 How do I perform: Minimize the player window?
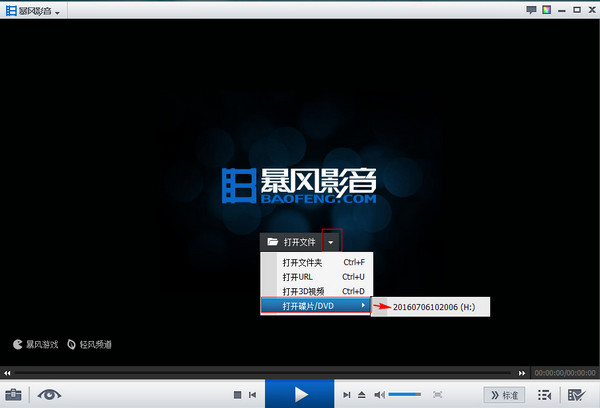pos(562,10)
